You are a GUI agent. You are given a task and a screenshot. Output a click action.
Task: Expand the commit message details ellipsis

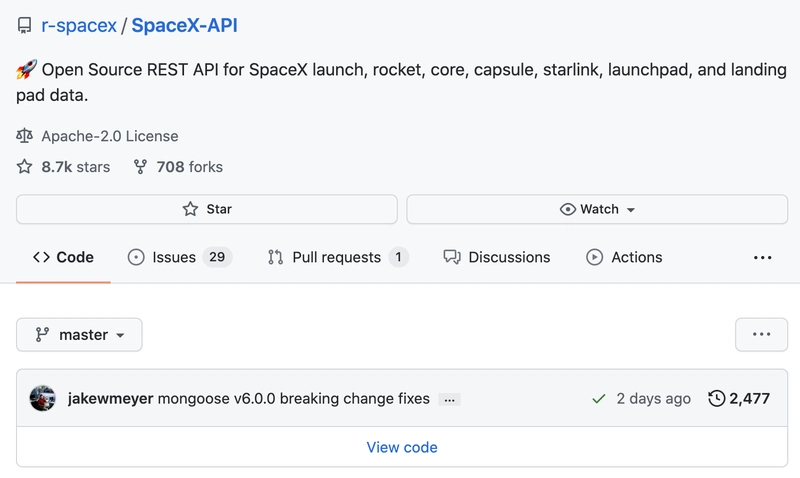point(449,399)
